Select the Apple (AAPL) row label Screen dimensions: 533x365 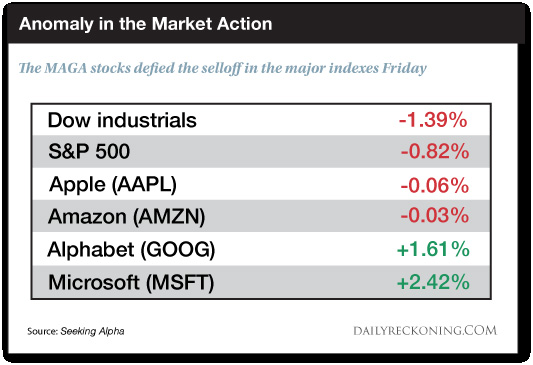[113, 185]
